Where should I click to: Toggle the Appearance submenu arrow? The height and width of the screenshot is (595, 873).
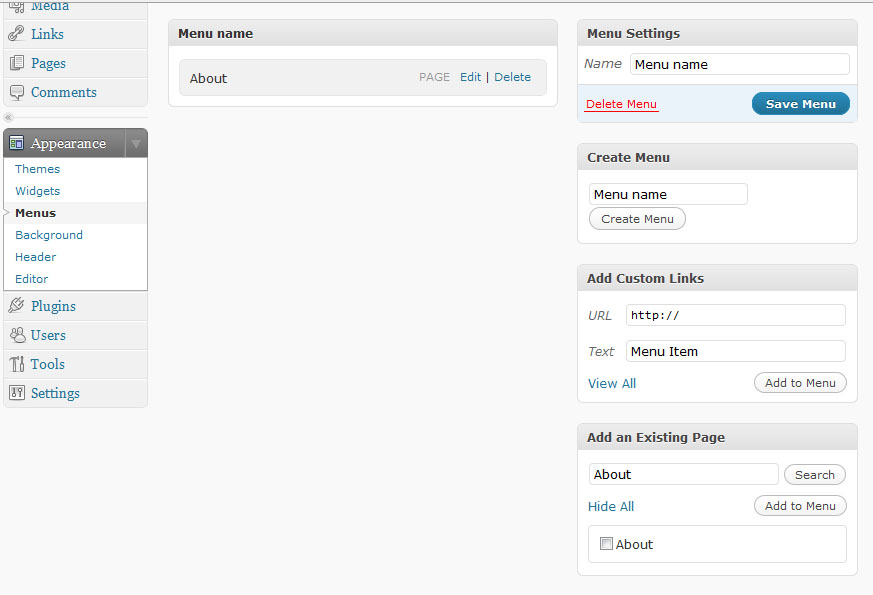[x=136, y=144]
